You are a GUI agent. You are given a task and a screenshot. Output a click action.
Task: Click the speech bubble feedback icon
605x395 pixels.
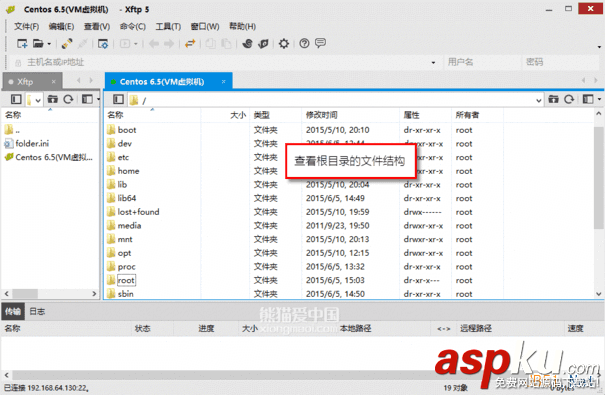(x=320, y=43)
